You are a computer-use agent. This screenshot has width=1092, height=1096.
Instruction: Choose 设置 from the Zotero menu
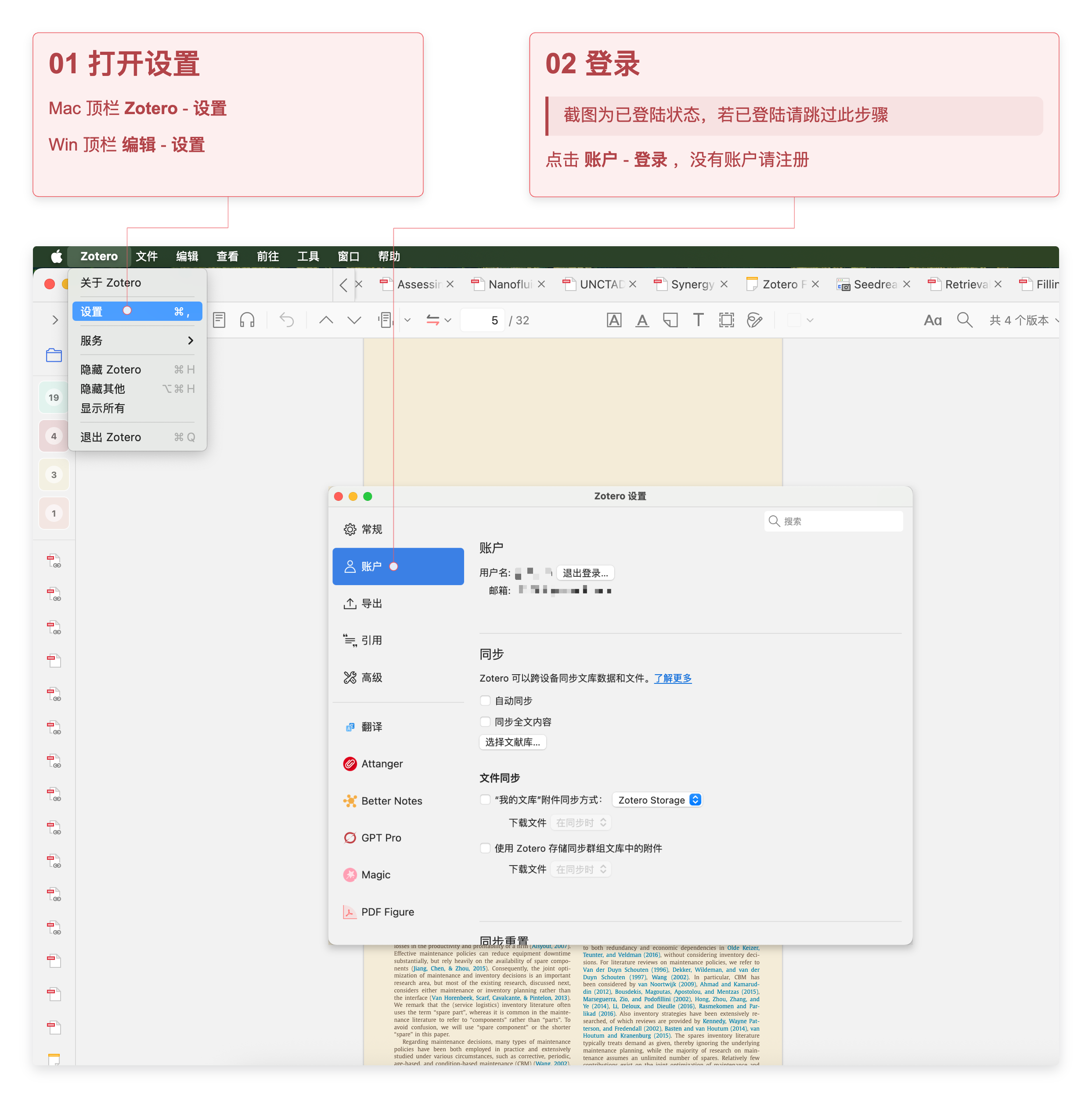point(137,312)
